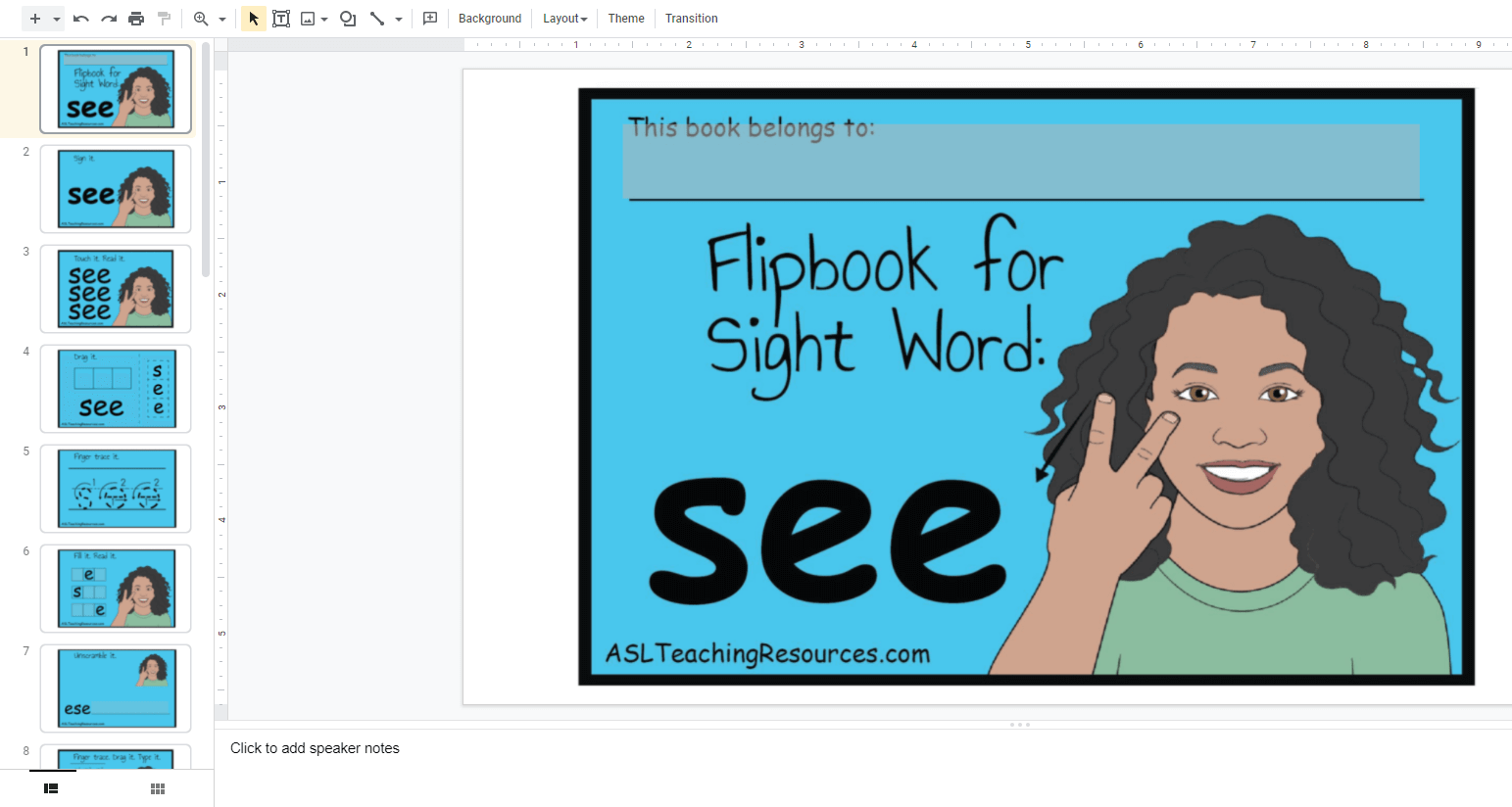This screenshot has width=1512, height=807.
Task: Choose the Text box tool
Action: coord(281,19)
